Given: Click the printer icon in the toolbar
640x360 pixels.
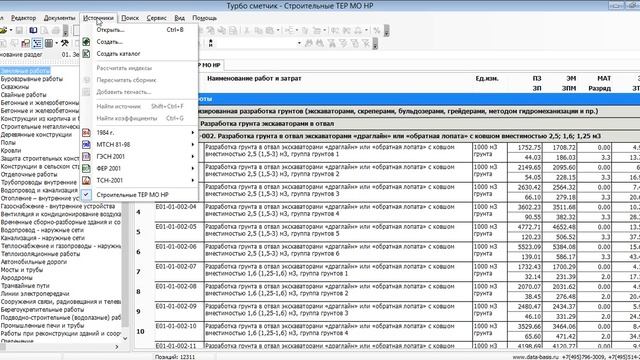Looking at the screenshot, I should point(55,30).
